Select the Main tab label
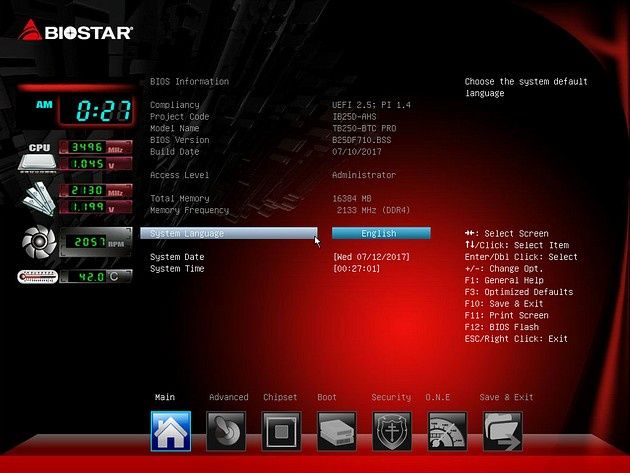 tap(165, 397)
